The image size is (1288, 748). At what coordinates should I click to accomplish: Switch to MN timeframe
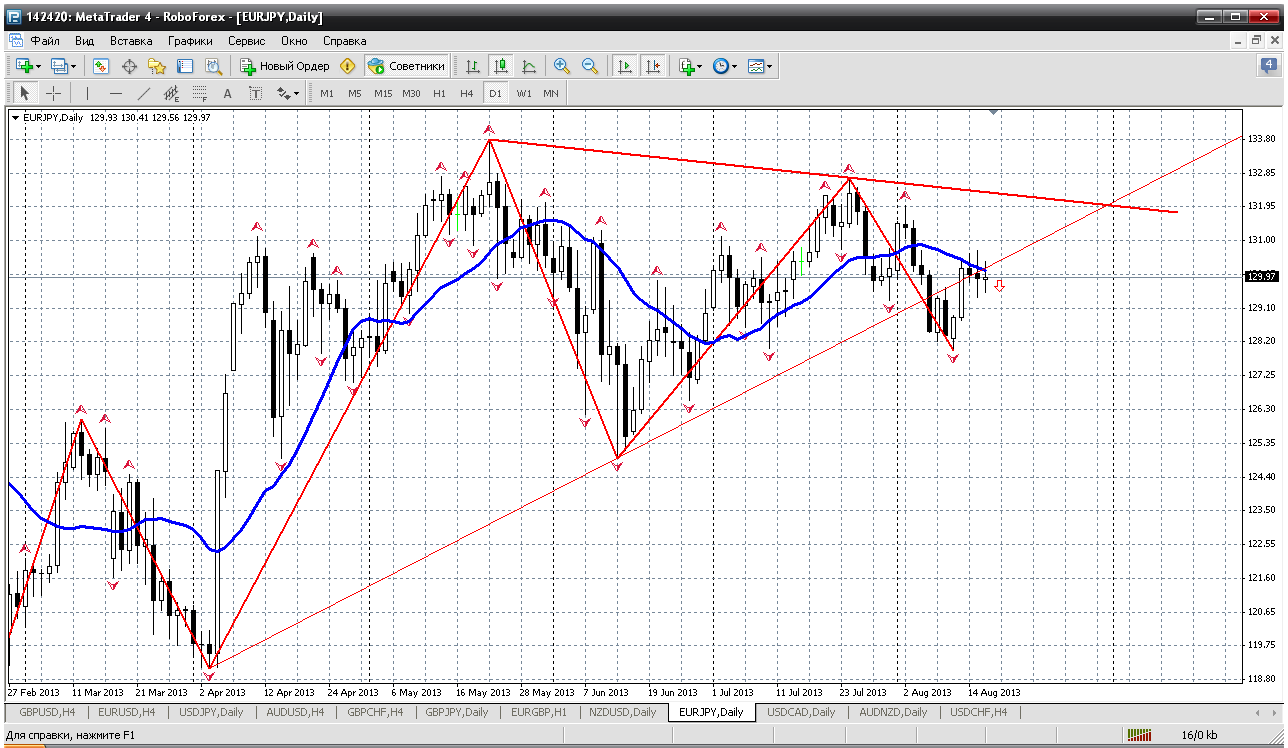coord(551,93)
